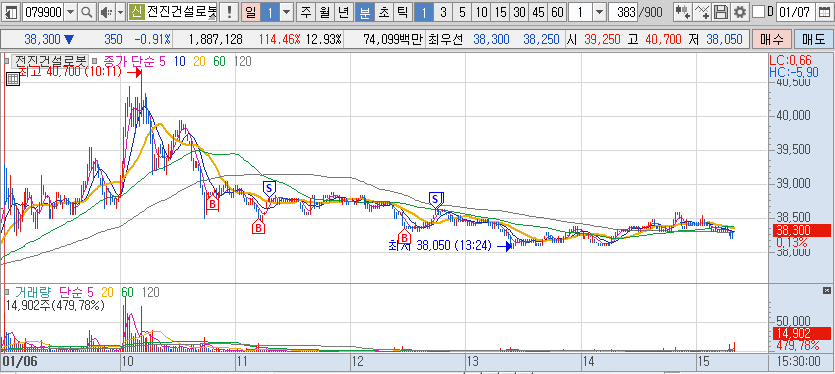Select the 10-minute interval button
The width and height of the screenshot is (835, 374).
pos(481,12)
